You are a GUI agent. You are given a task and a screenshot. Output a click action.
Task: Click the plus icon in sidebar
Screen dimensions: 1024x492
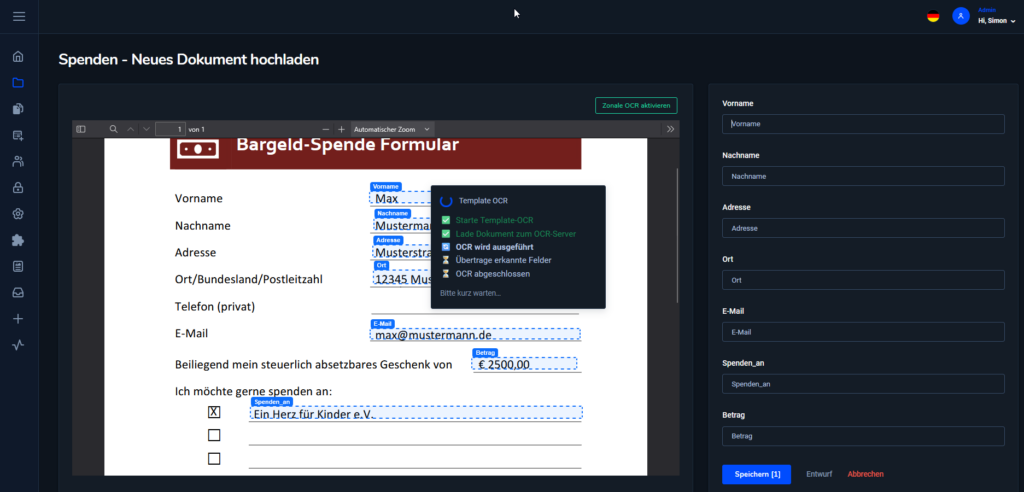(18, 319)
